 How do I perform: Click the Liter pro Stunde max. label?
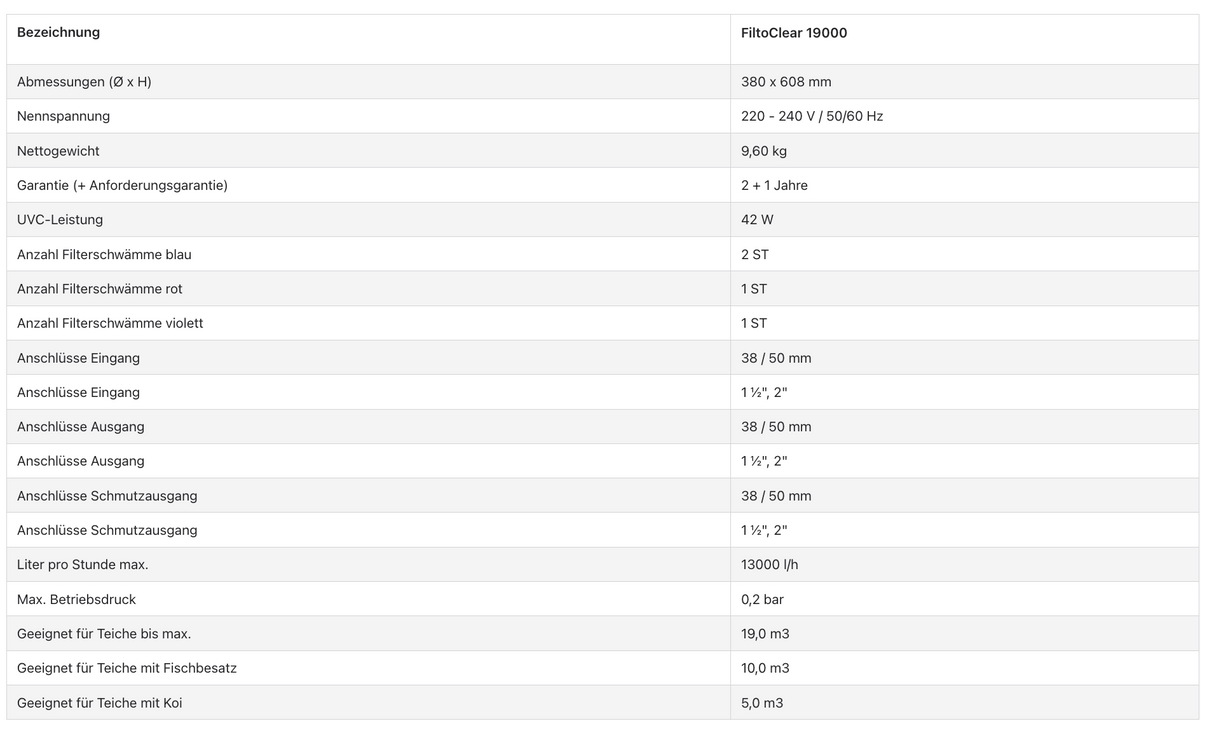pos(82,565)
